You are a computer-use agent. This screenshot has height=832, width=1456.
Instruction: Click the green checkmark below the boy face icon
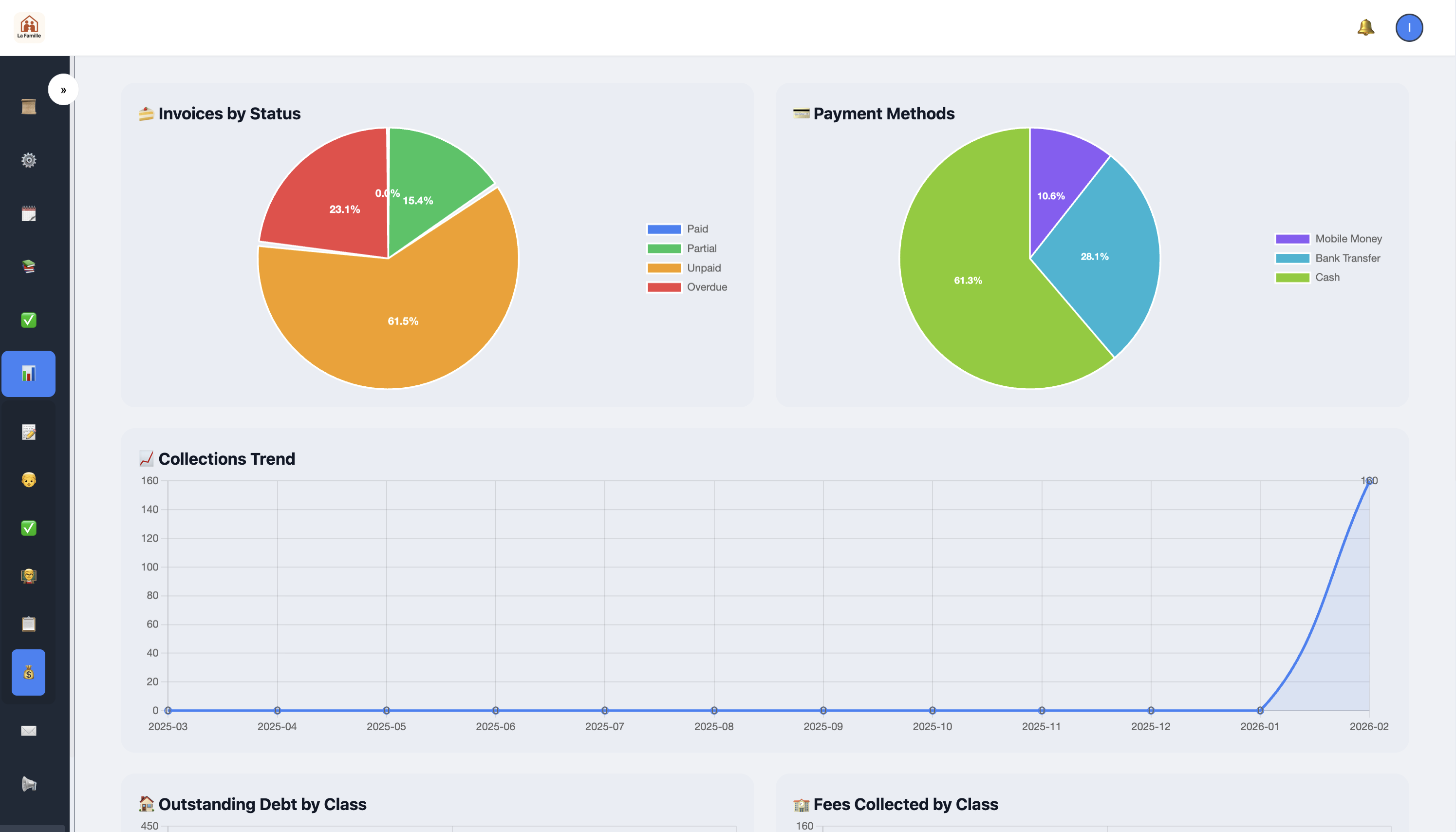[x=29, y=528]
